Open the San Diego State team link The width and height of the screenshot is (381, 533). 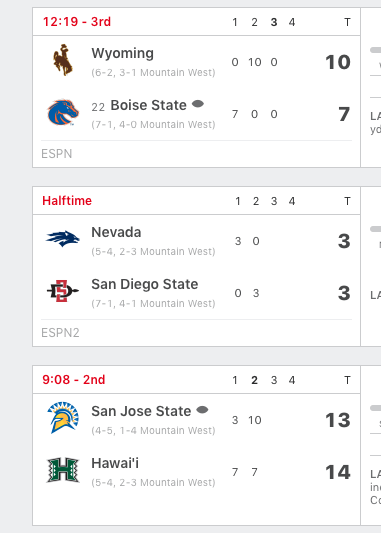tap(145, 285)
